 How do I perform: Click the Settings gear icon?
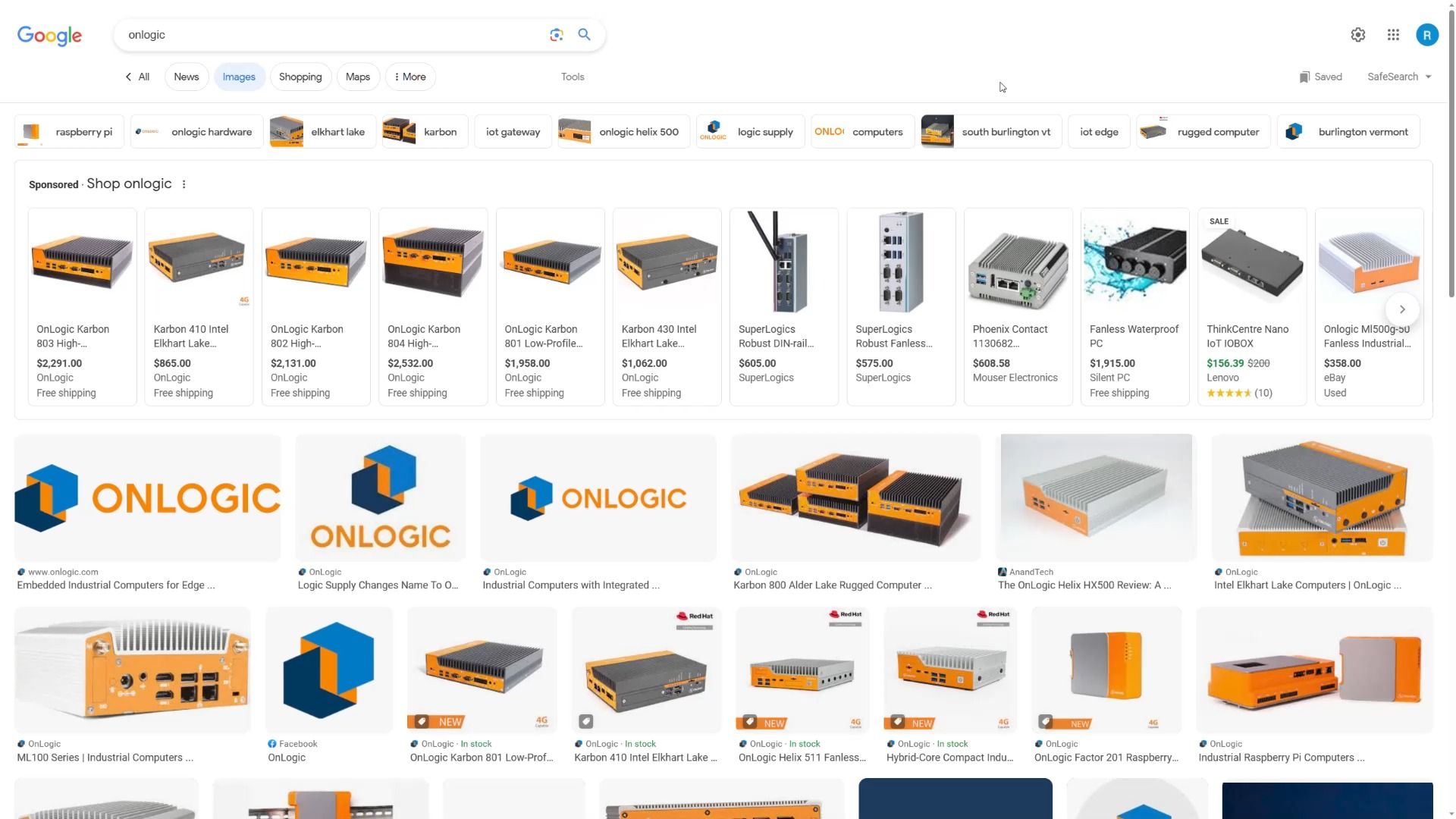pos(1358,34)
